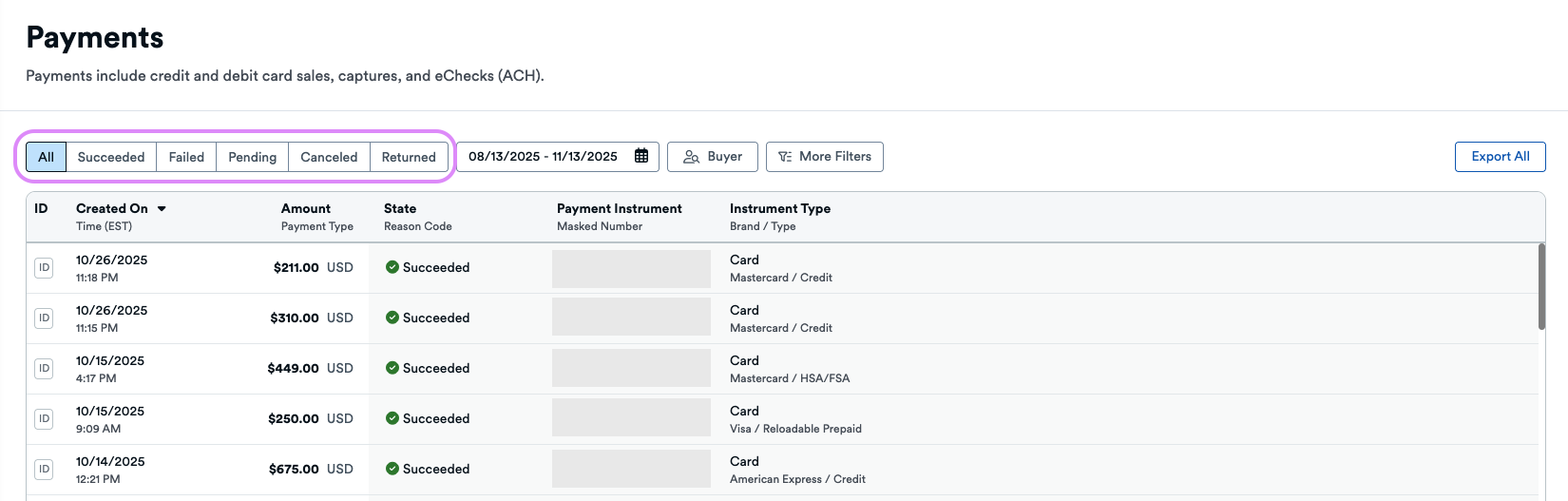The image size is (1568, 501).
Task: Click date 10/26/2025 at 11:15 PM
Action: pyautogui.click(x=111, y=318)
